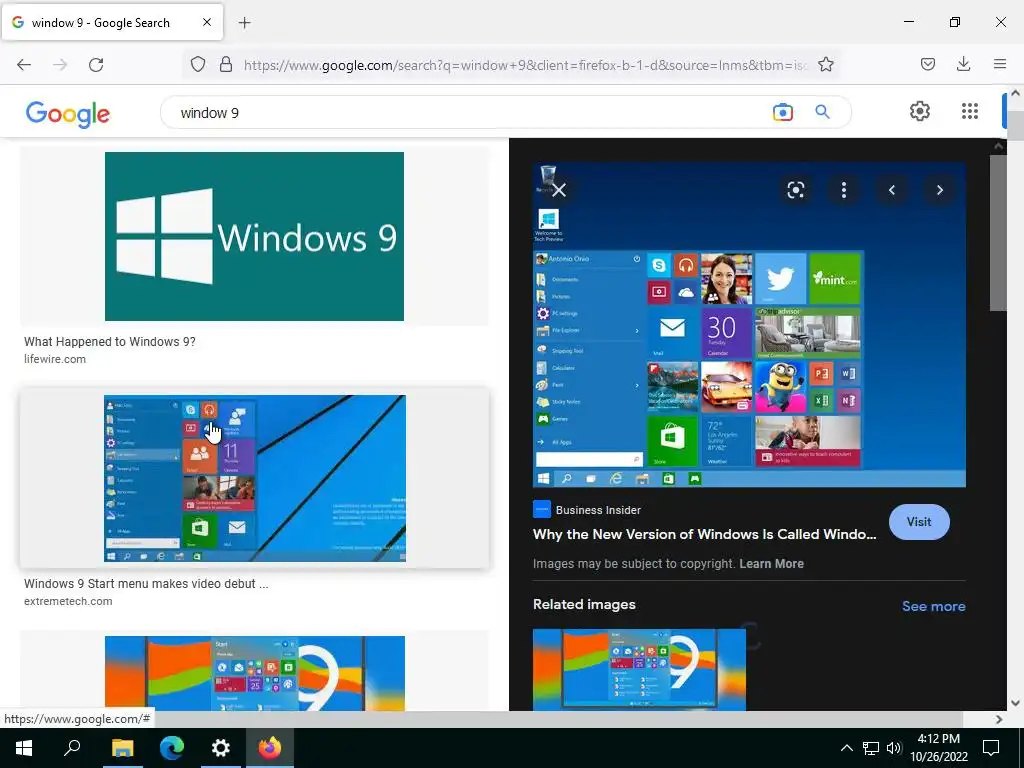The image size is (1024, 768).
Task: Click the Visit button
Action: [x=919, y=522]
